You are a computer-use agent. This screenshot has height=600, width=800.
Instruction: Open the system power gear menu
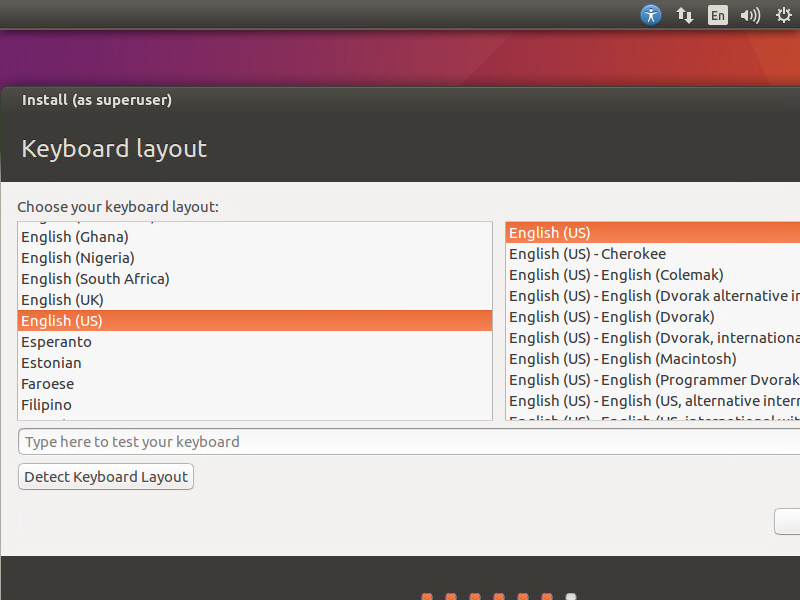[784, 15]
